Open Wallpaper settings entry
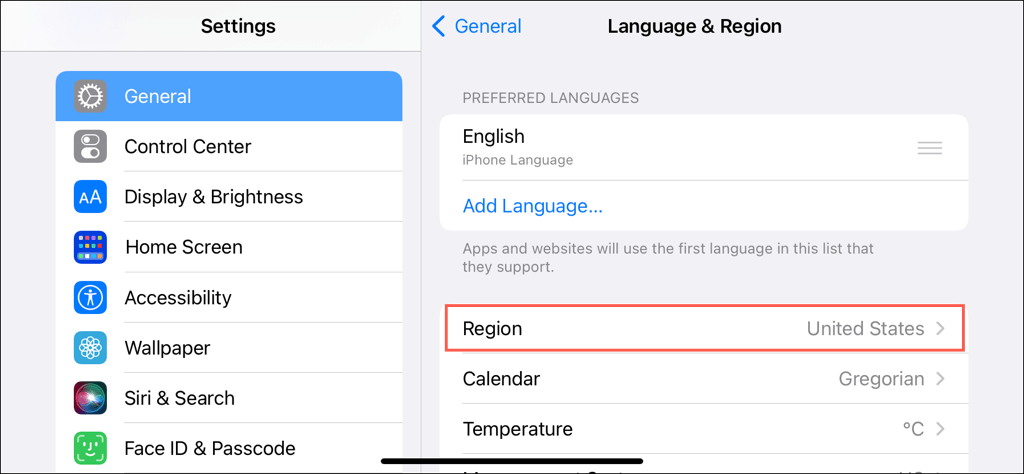Viewport: 1024px width, 474px height. 229,347
